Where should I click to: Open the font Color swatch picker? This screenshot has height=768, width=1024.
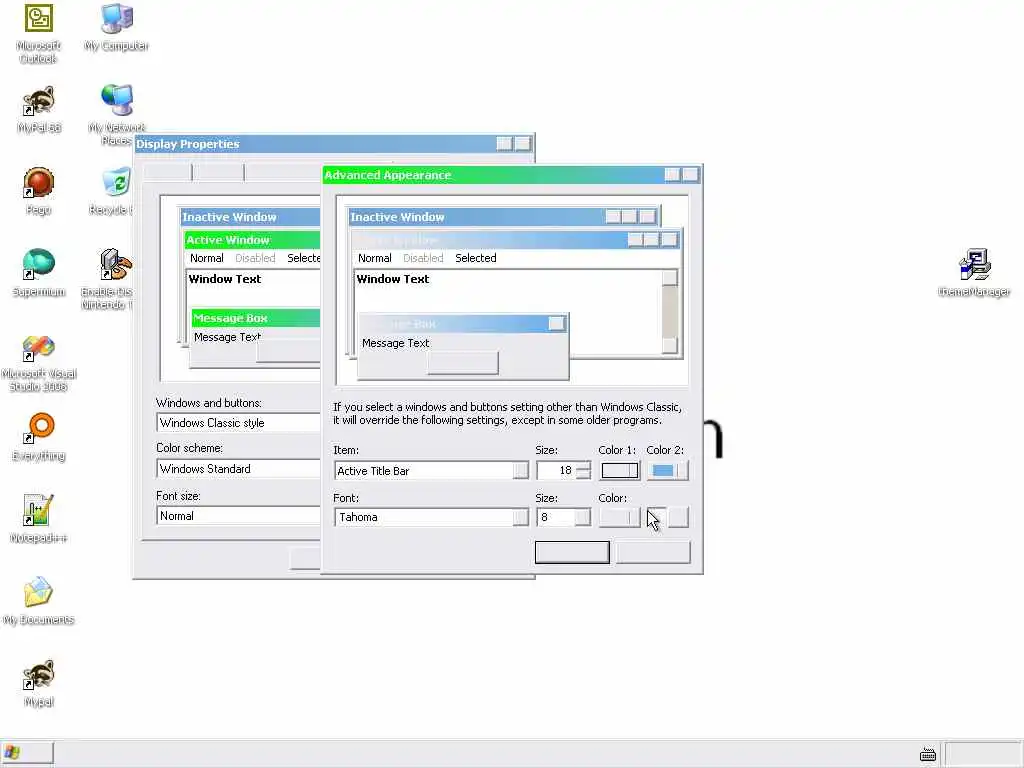(x=619, y=517)
